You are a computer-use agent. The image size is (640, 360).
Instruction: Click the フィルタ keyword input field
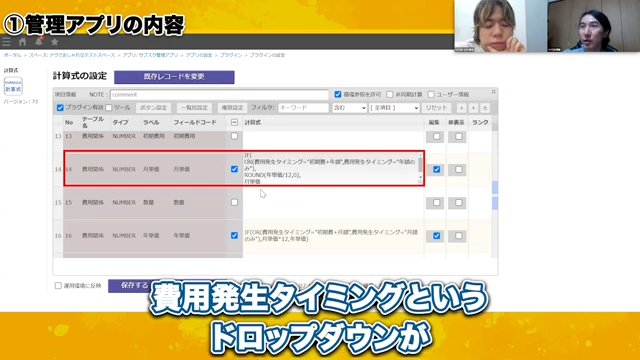coord(303,108)
